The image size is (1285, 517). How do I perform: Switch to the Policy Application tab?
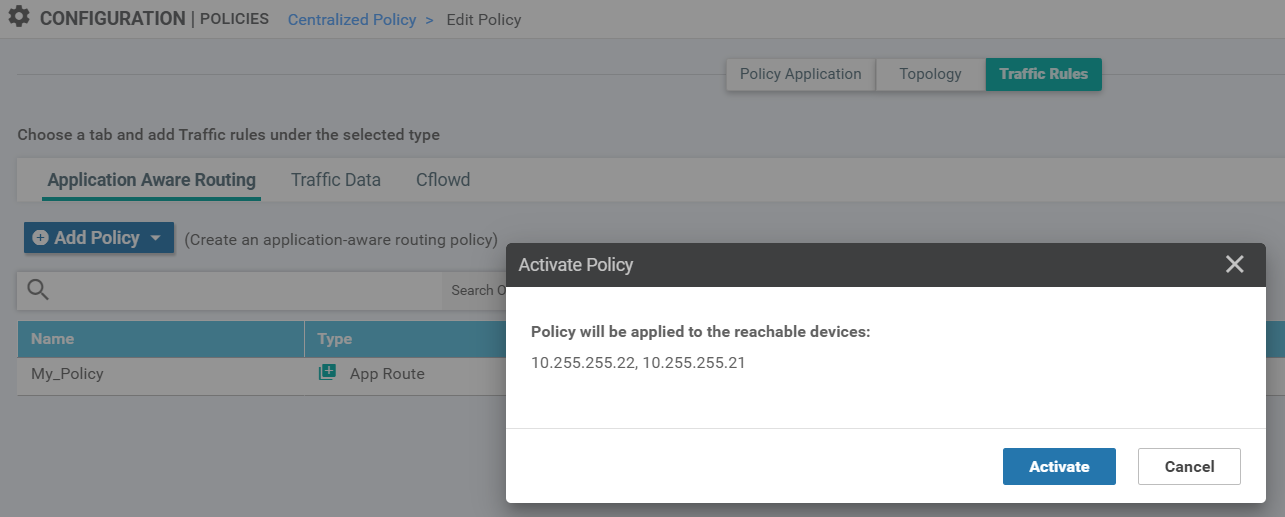[800, 74]
